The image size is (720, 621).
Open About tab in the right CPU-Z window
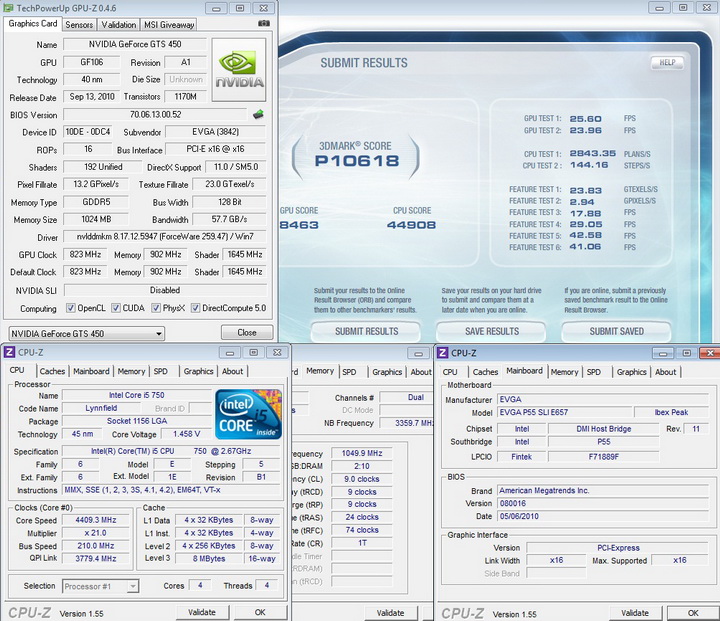coord(665,372)
